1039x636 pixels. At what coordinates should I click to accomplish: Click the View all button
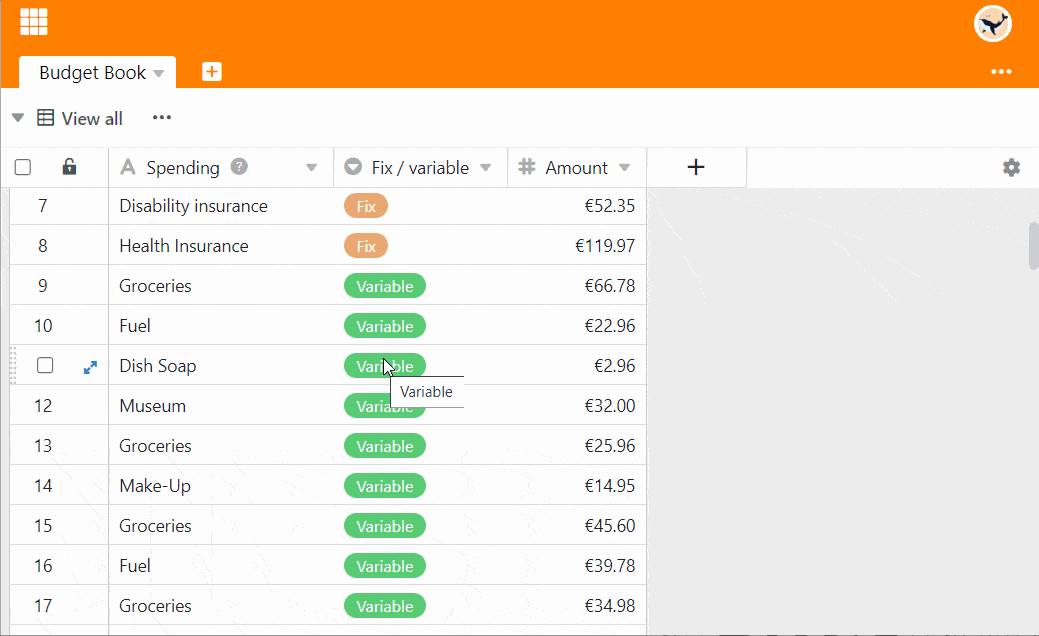coord(81,118)
